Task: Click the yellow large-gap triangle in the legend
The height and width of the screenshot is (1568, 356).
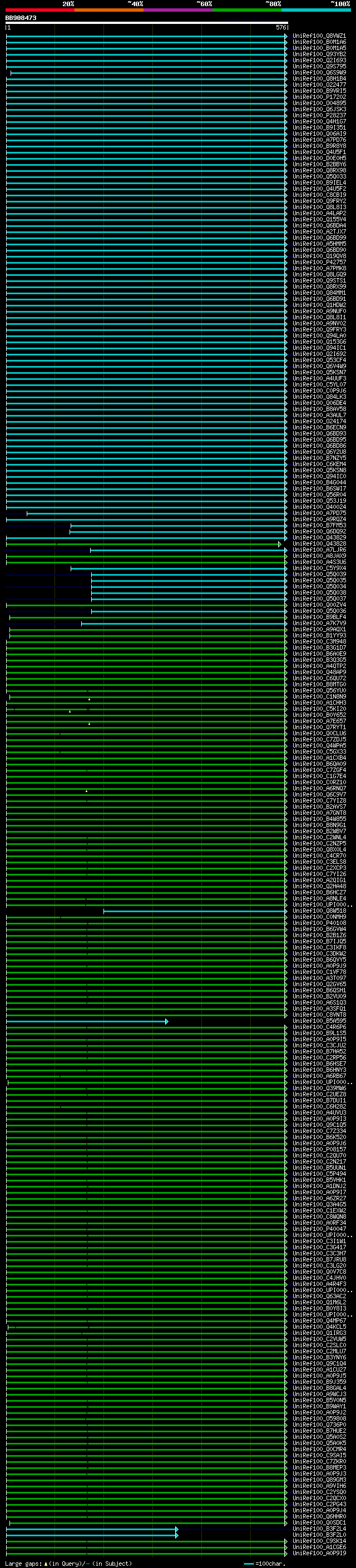Action: tap(46, 1564)
